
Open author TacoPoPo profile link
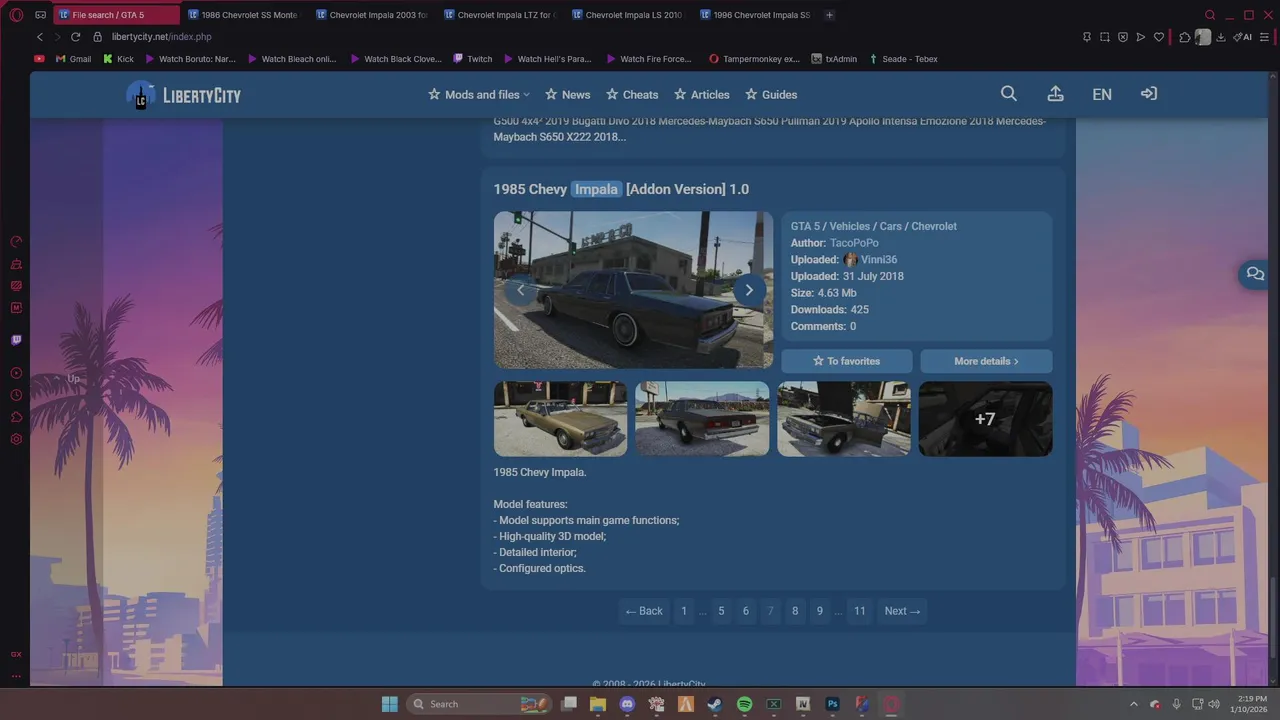tap(854, 243)
